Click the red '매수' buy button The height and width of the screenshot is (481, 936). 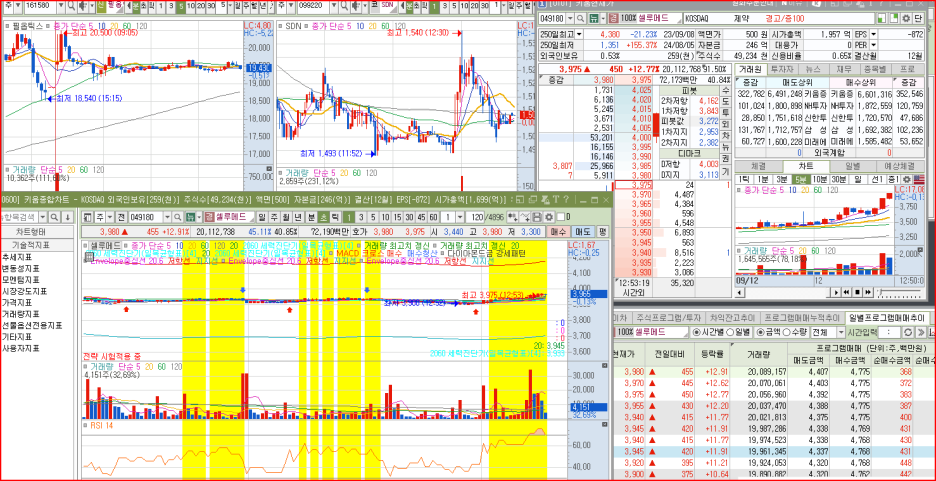(558, 232)
